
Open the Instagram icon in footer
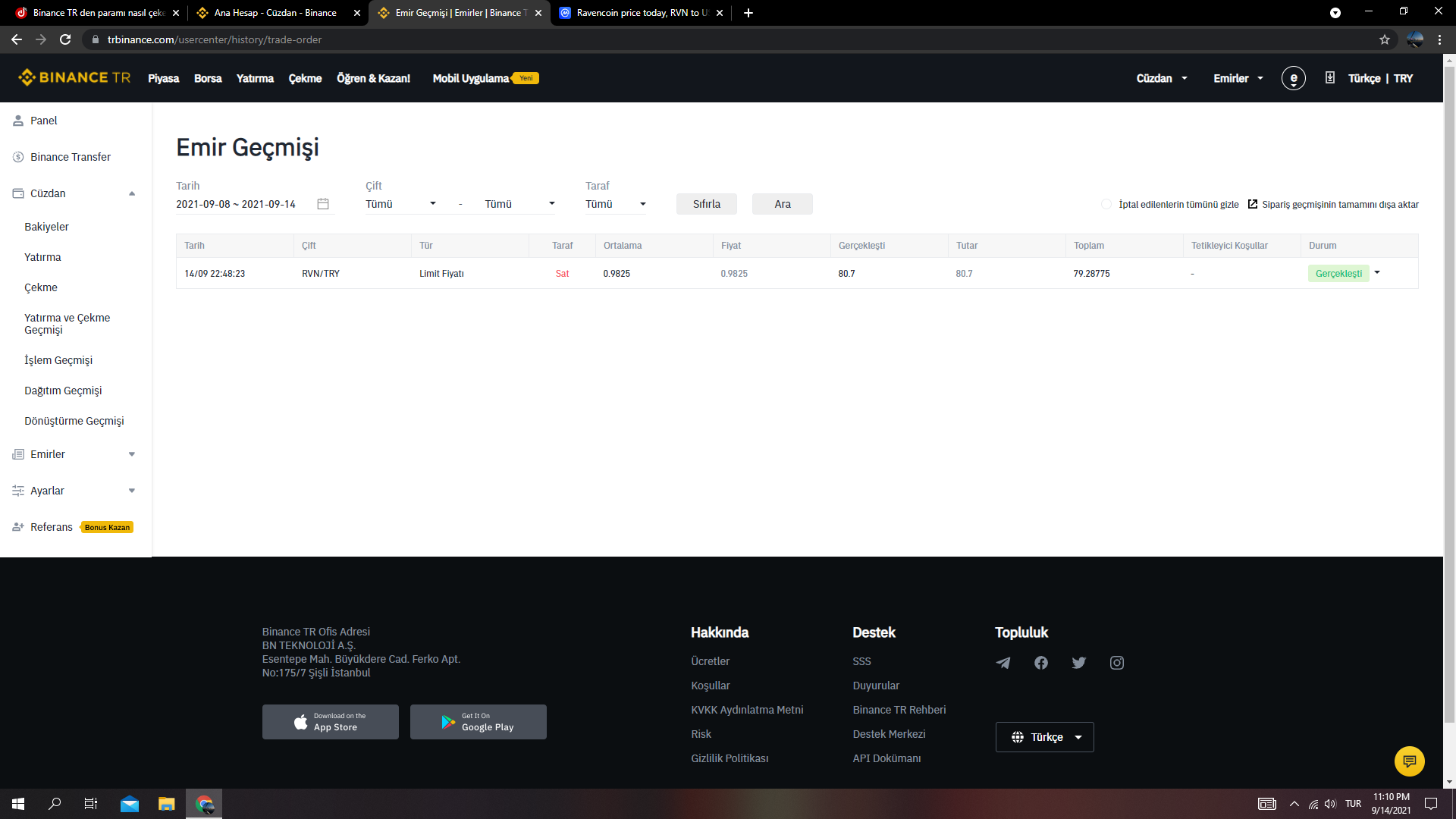coord(1116,663)
